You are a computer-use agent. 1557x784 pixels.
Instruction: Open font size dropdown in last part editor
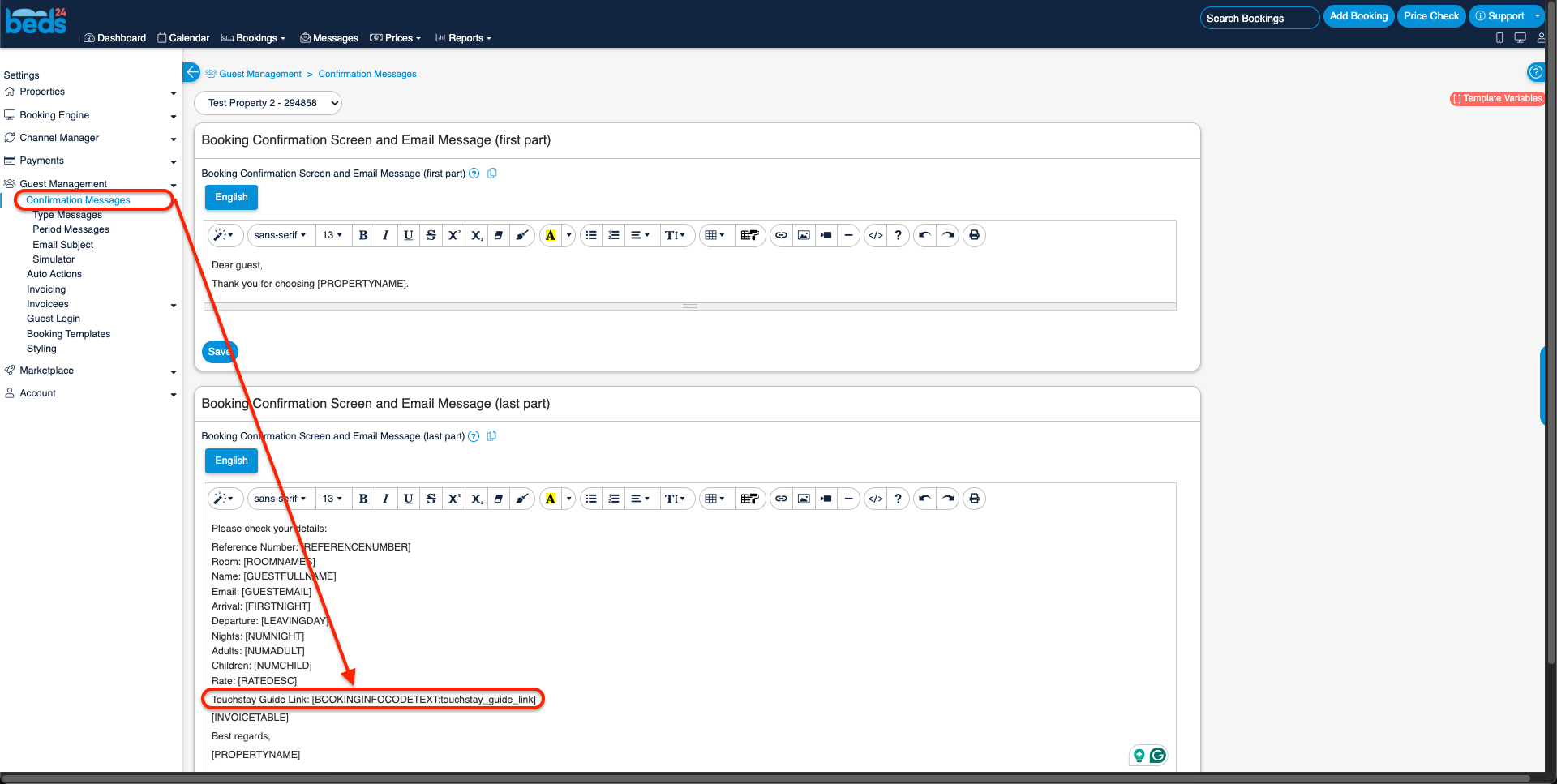click(332, 499)
